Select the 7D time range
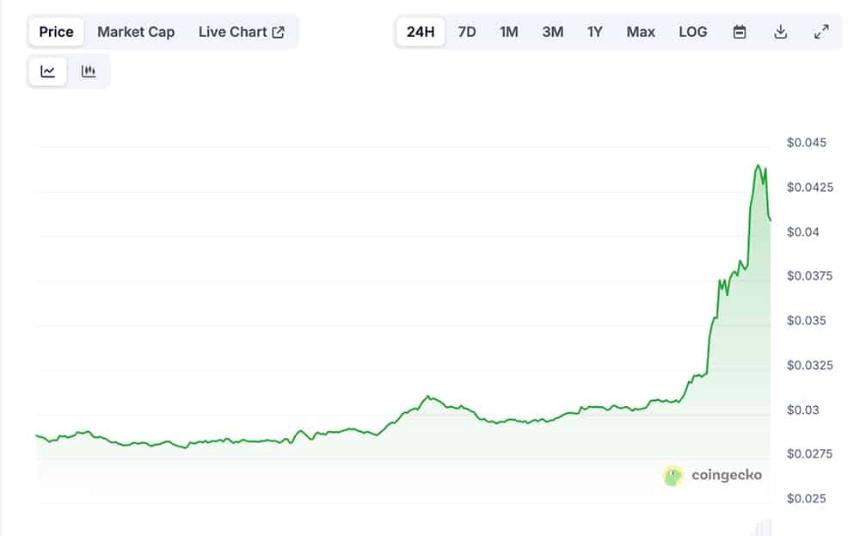The height and width of the screenshot is (536, 860). [467, 32]
